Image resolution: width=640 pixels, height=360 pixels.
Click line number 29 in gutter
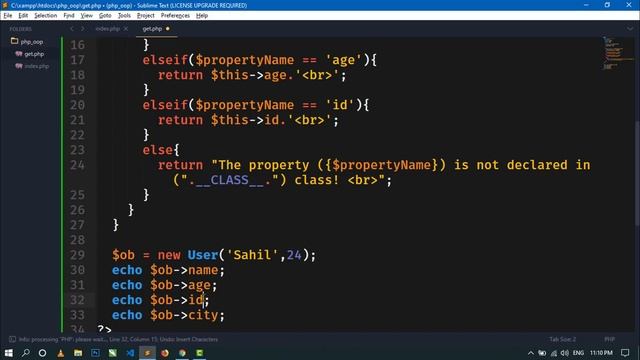(78, 255)
